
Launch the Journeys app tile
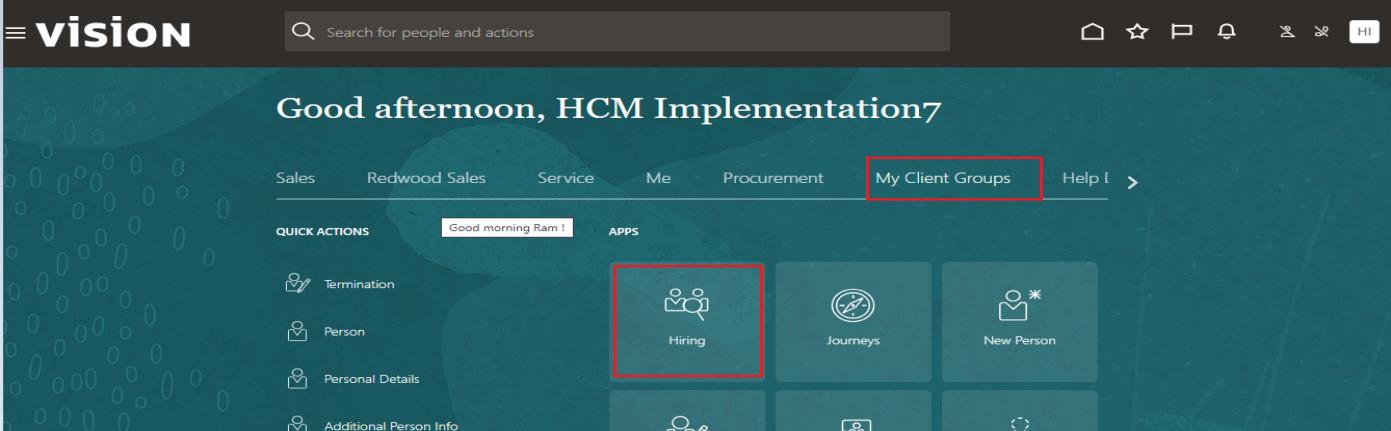(853, 321)
